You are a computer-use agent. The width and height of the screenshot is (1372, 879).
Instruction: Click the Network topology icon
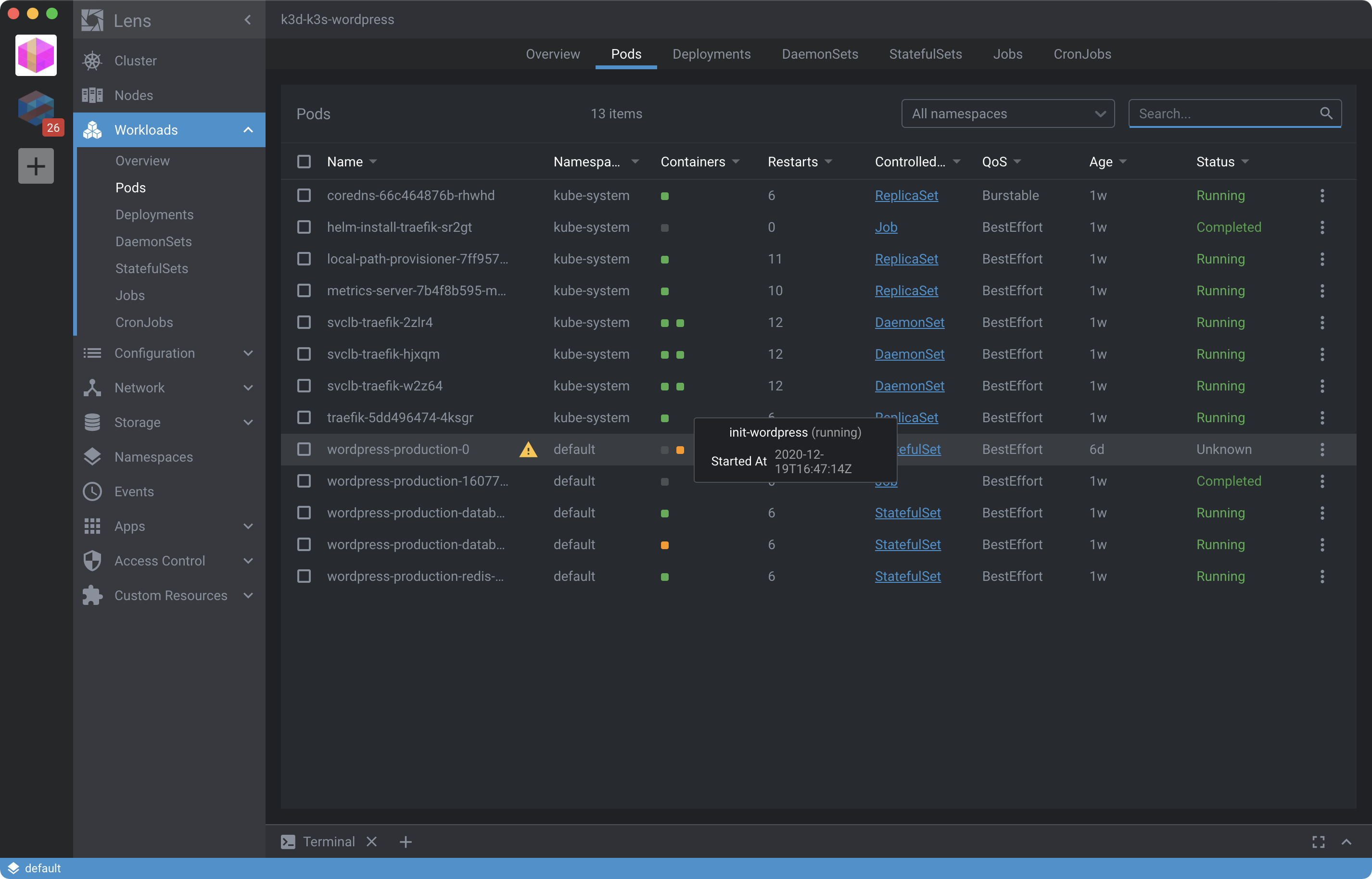[x=92, y=388]
